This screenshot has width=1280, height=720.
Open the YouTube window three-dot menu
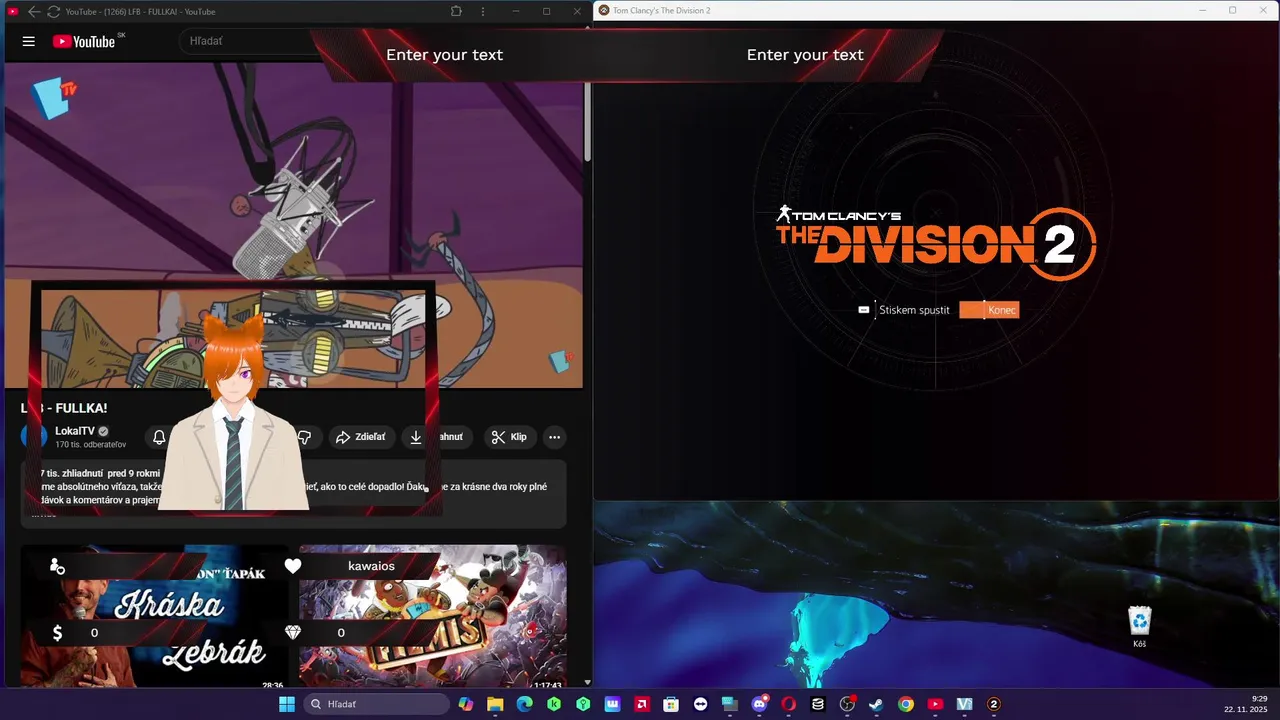[x=483, y=11]
